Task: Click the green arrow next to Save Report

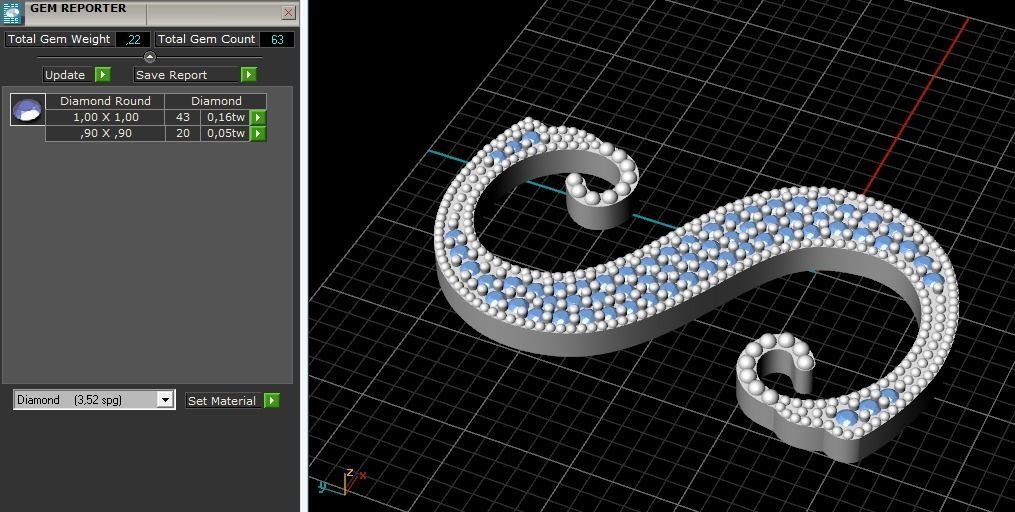Action: pyautogui.click(x=249, y=75)
